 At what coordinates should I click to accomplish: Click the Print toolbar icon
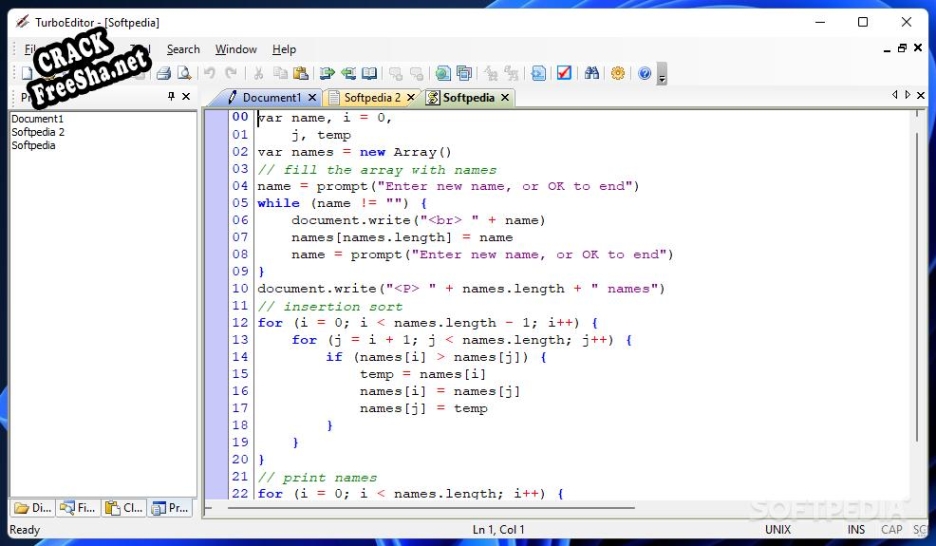point(163,73)
